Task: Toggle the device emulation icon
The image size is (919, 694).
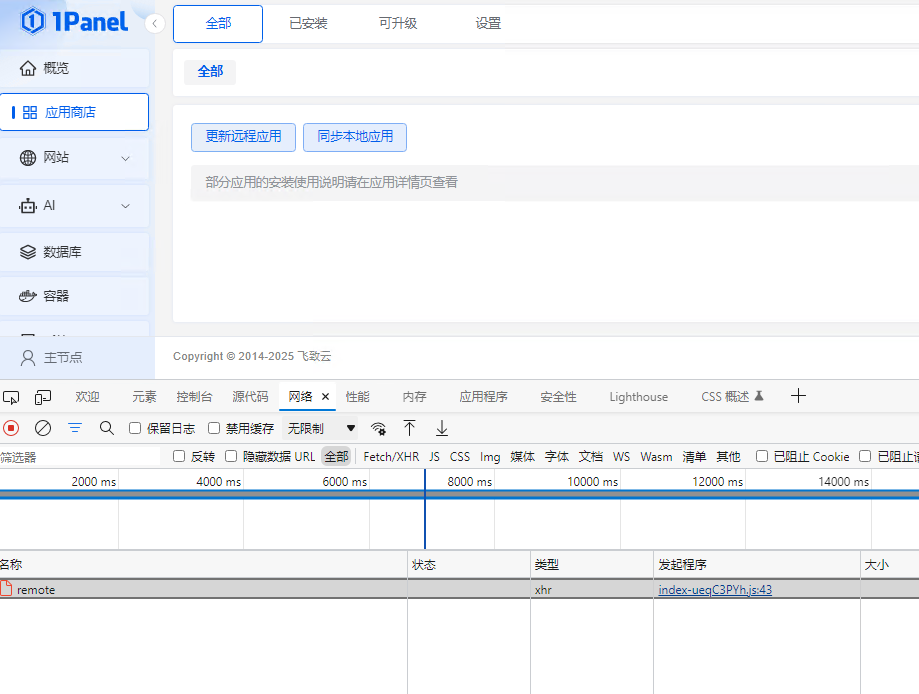Action: point(43,397)
